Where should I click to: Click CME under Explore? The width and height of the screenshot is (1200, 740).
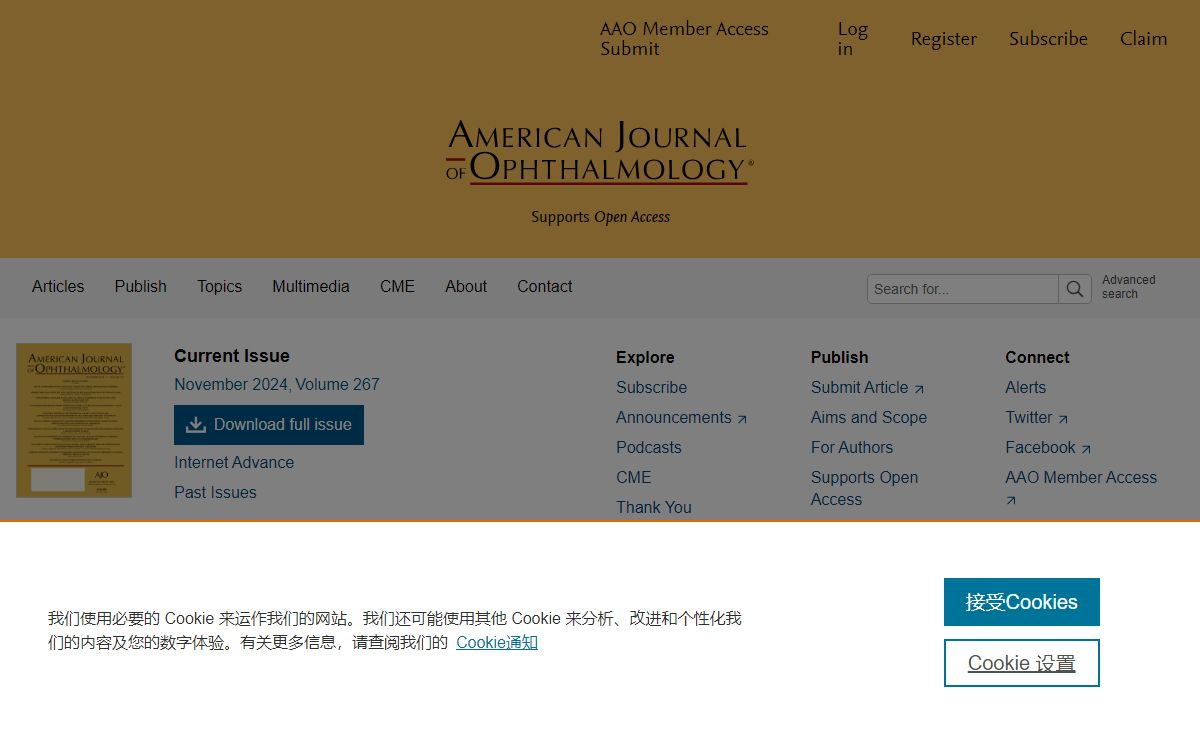click(x=634, y=477)
